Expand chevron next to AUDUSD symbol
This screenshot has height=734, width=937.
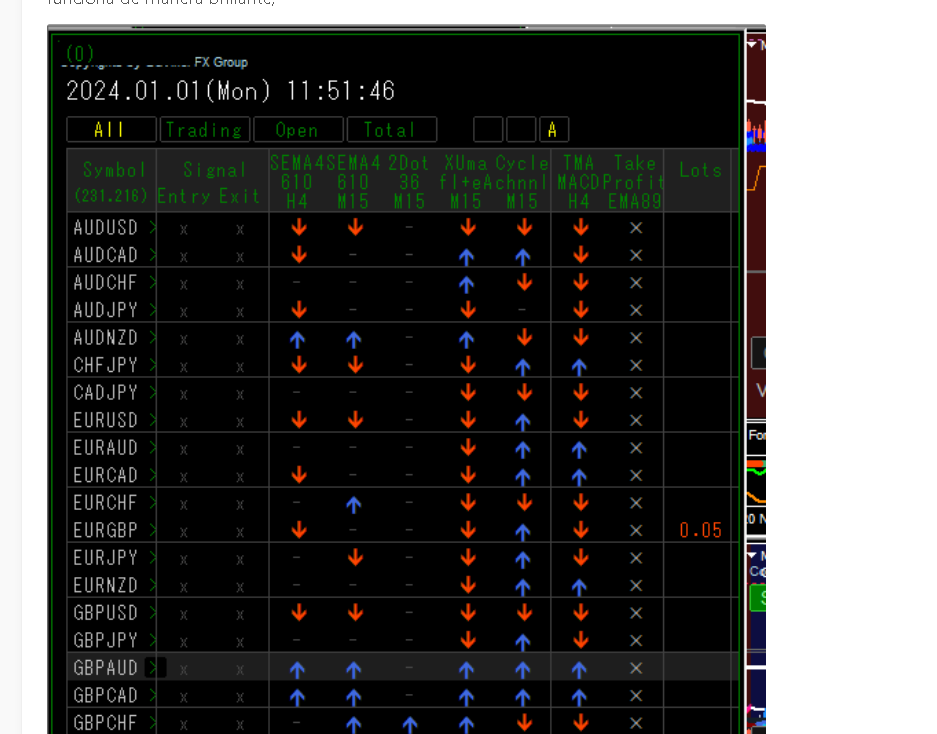click(x=153, y=227)
